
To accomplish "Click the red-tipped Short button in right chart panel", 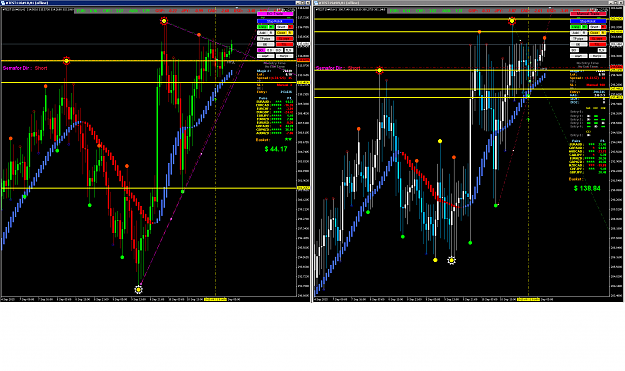I will click(597, 27).
